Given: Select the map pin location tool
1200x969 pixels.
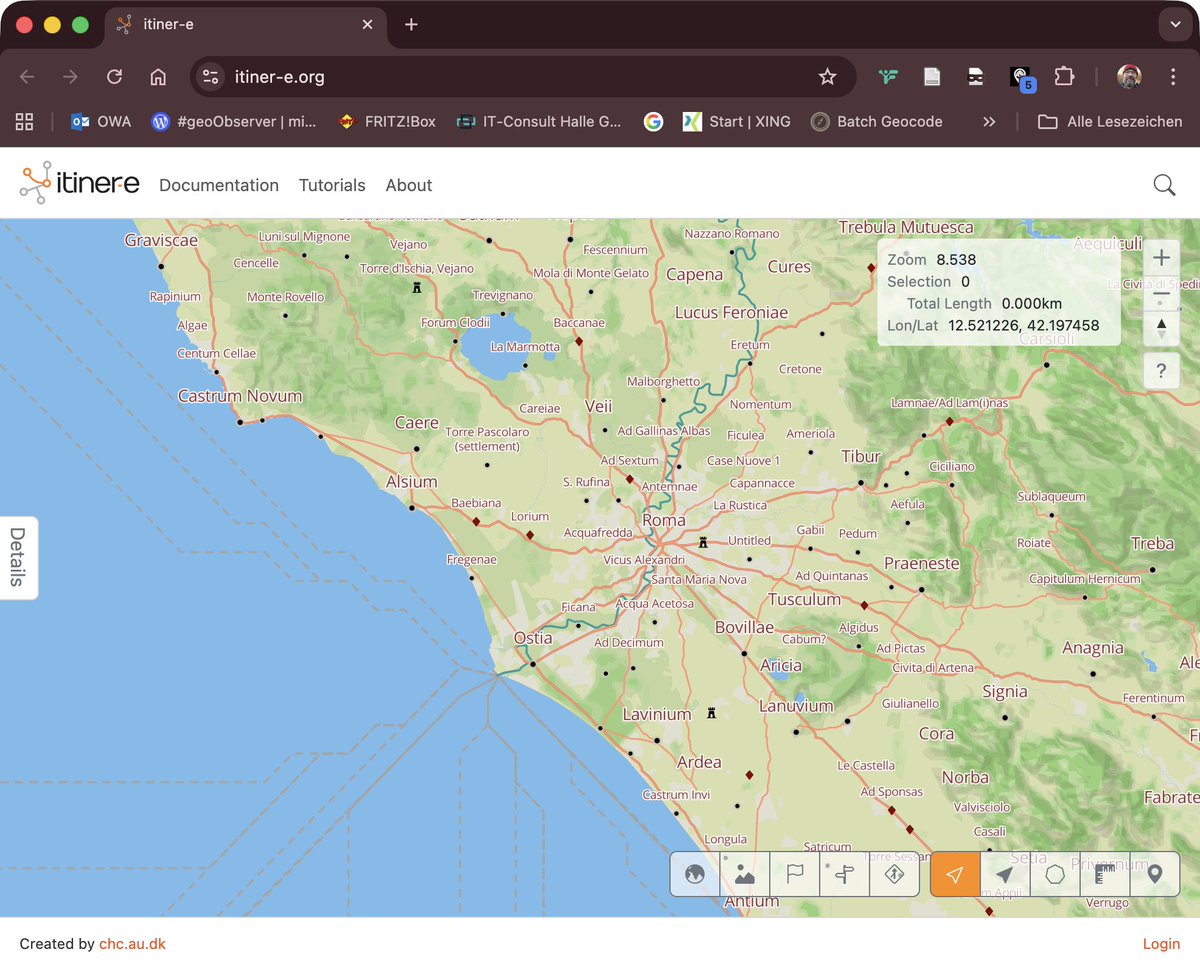Looking at the screenshot, I should point(1154,874).
